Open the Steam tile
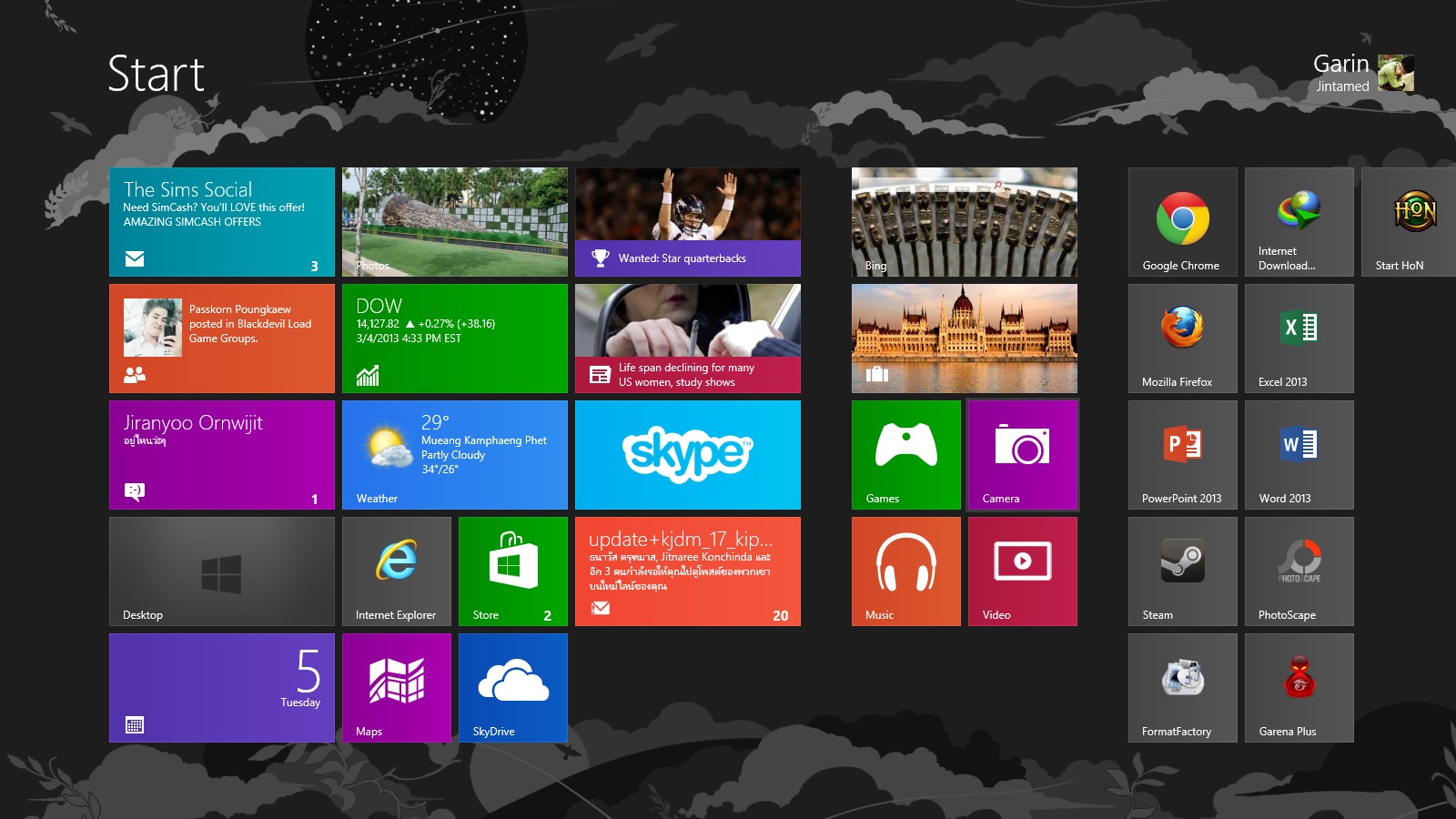The height and width of the screenshot is (819, 1456). click(1183, 571)
